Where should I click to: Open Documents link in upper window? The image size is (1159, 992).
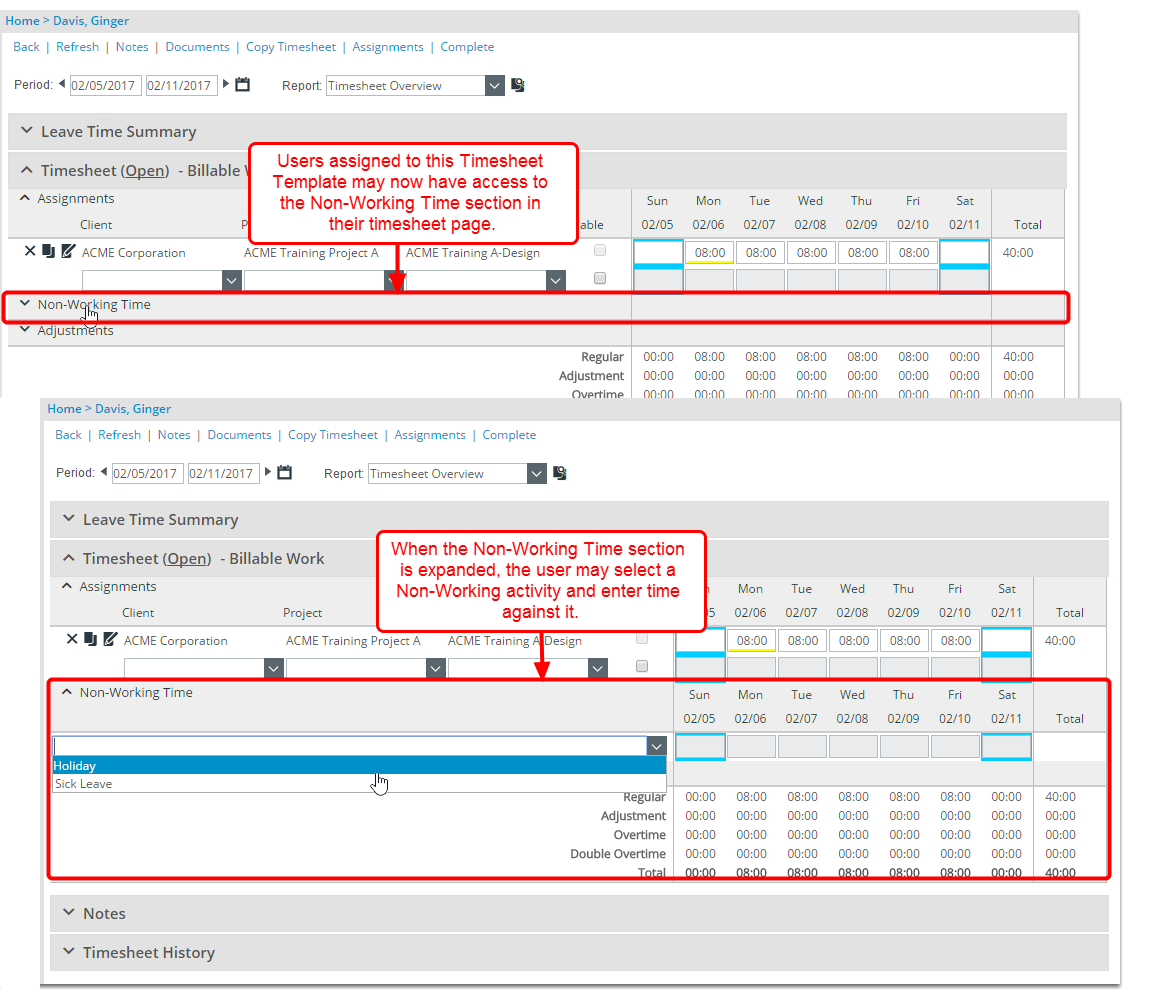[197, 47]
